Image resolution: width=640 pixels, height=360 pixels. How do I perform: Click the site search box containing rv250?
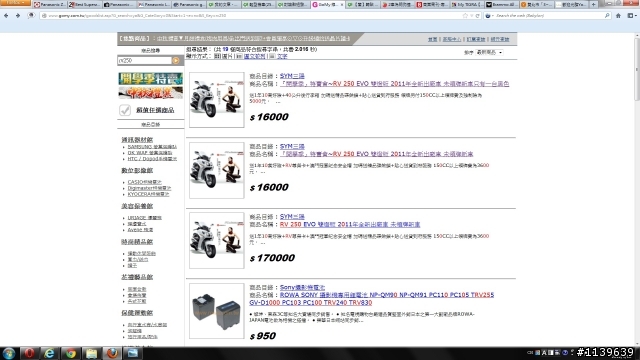[144, 60]
